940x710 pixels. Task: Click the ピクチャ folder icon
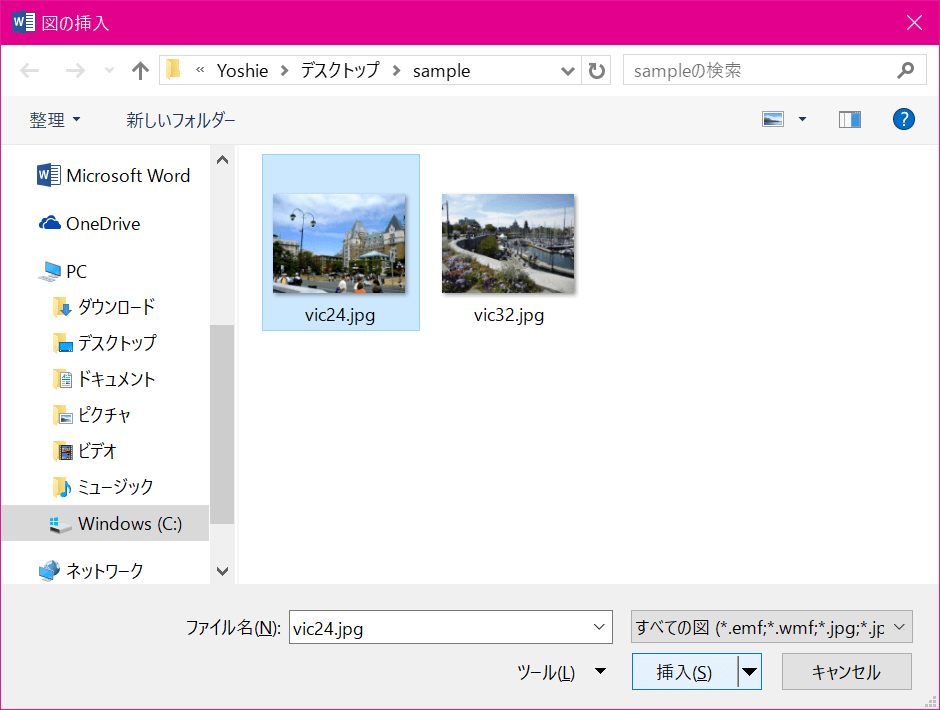click(62, 415)
